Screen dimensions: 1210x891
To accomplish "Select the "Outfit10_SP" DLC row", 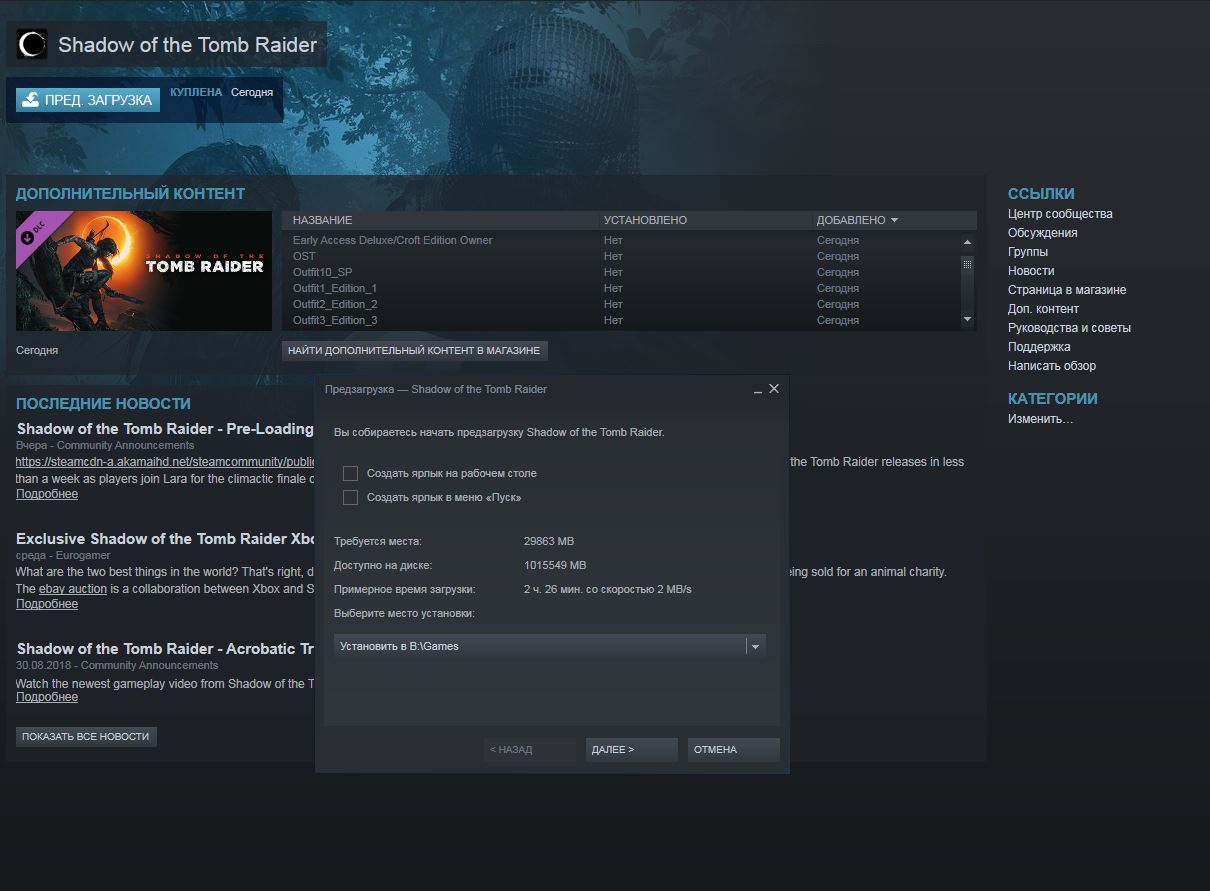I will click(620, 272).
